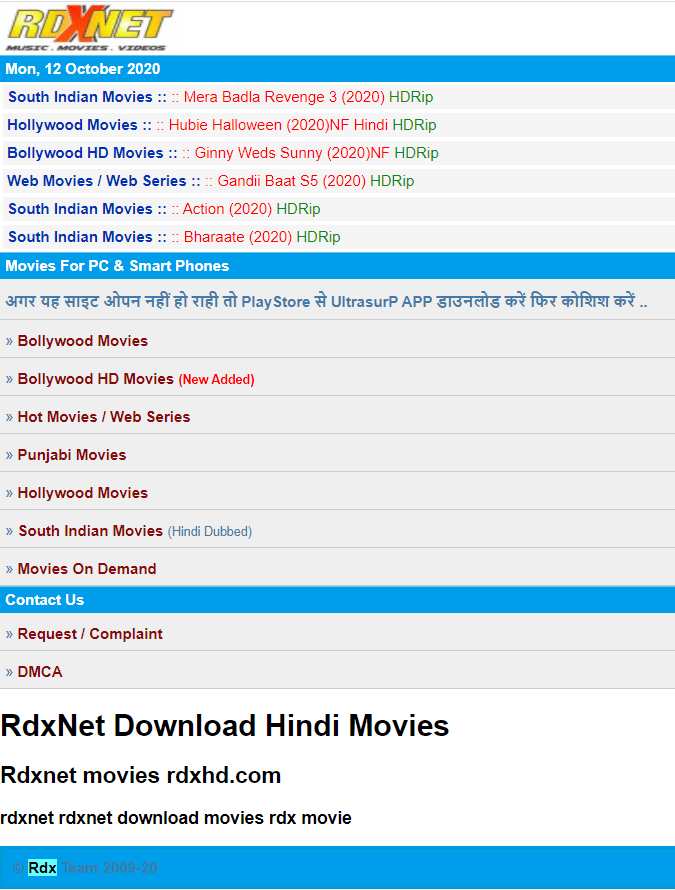This screenshot has width=675, height=890.
Task: Open Web Movies / Web Series category link
Action: [x=97, y=181]
